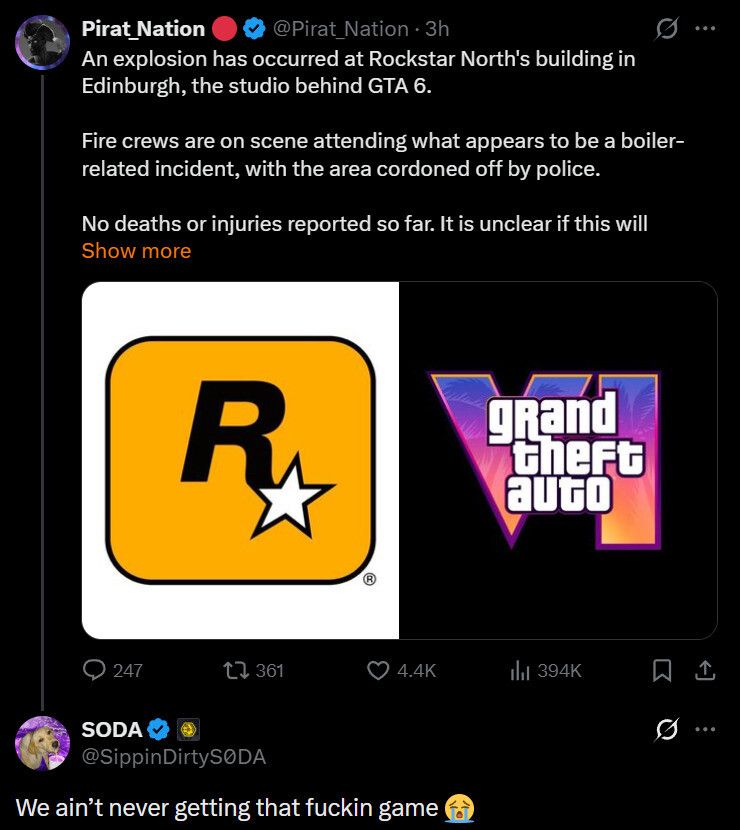740x830 pixels.
Task: Click the repost icon showing 361
Action: [x=237, y=671]
